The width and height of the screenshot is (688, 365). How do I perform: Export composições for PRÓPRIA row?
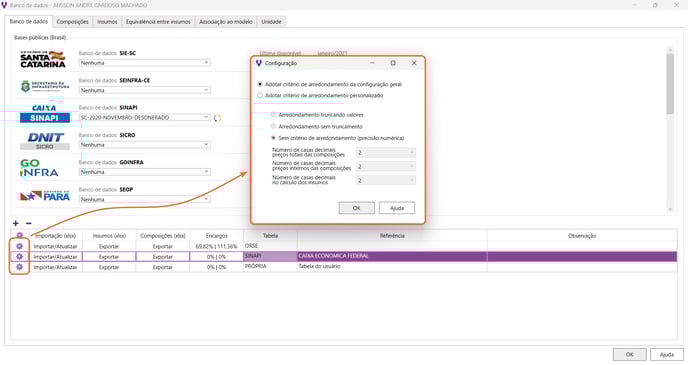tap(162, 267)
